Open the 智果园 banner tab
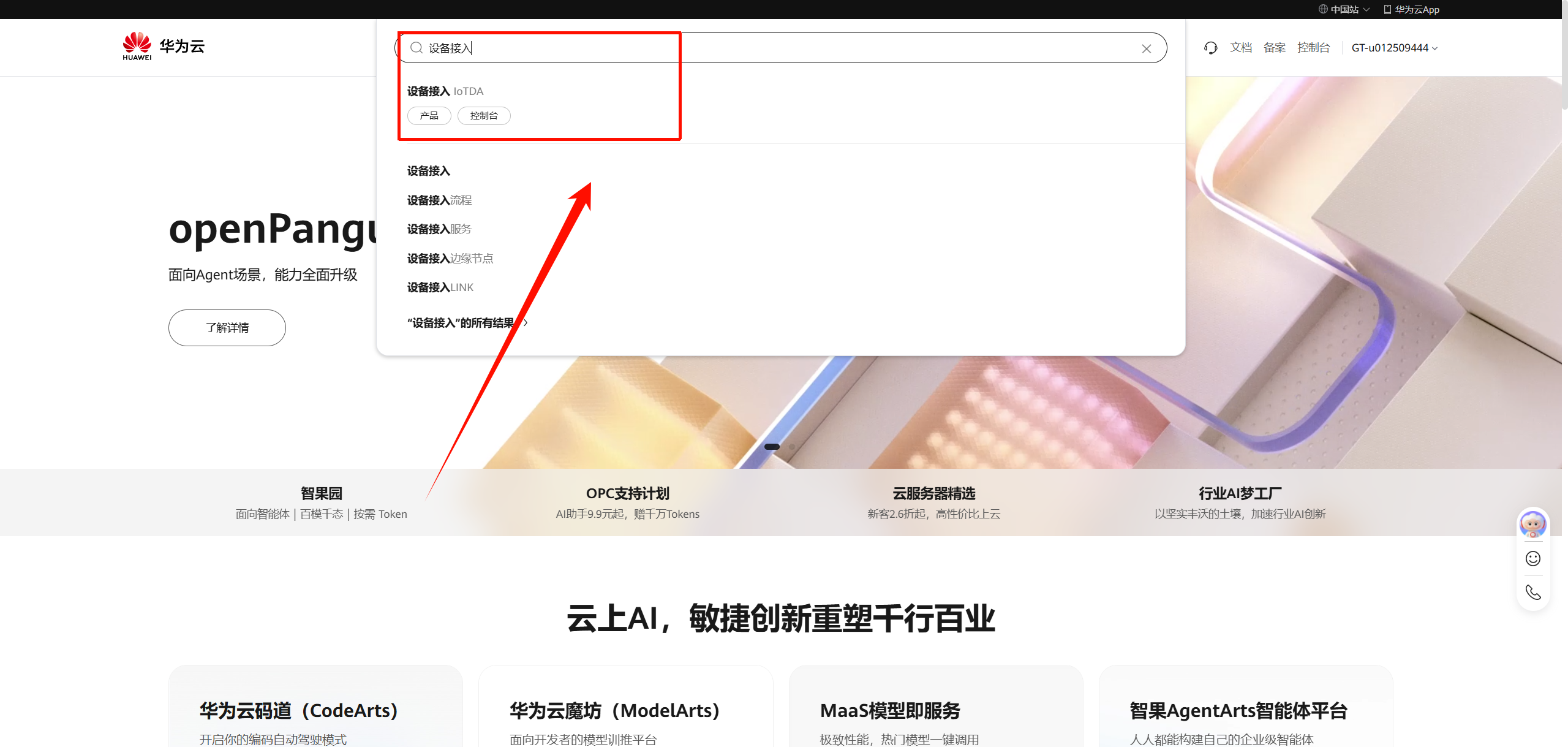1568x747 pixels. [x=322, y=502]
